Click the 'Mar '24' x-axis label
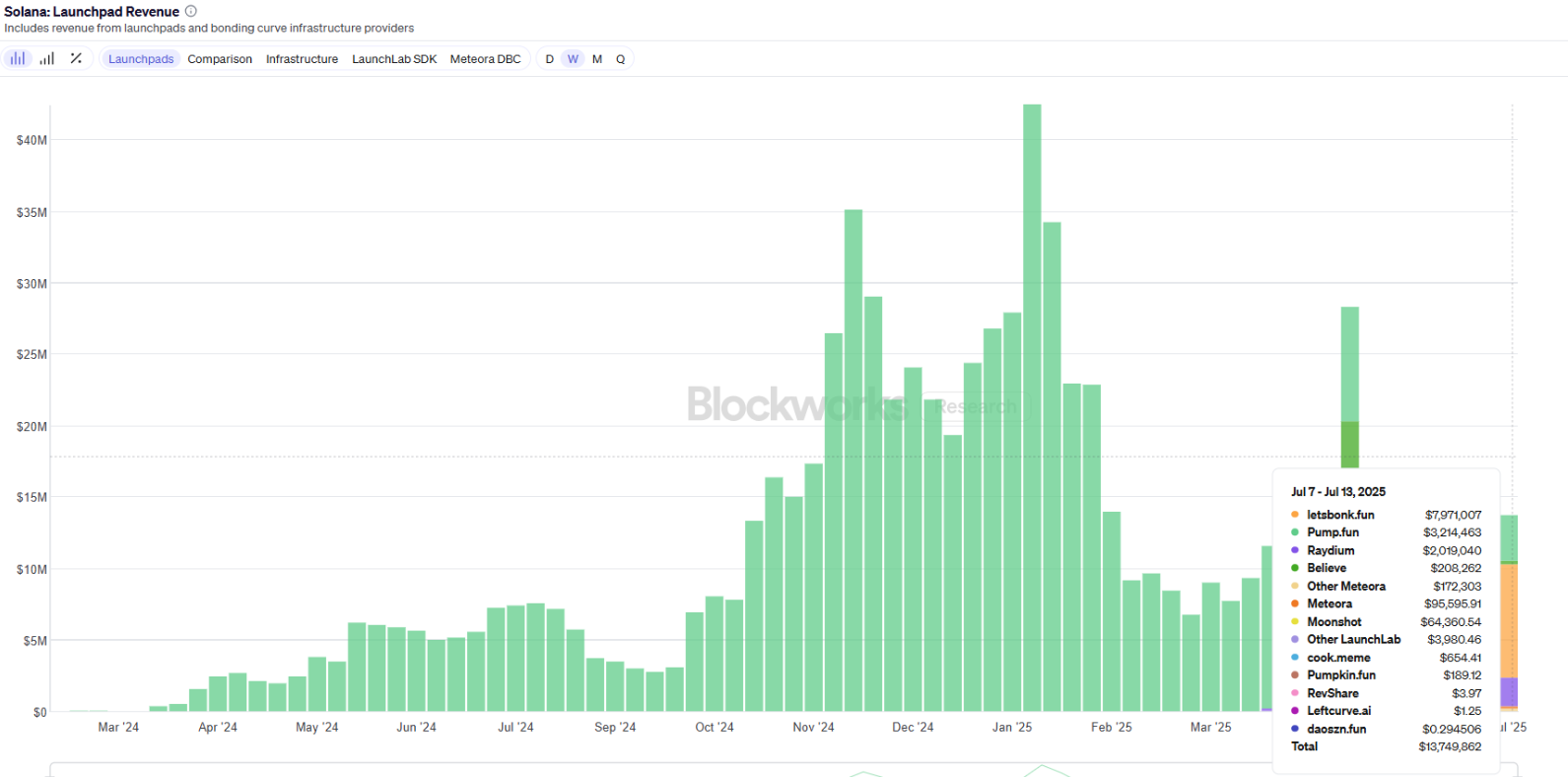The height and width of the screenshot is (777, 1568). pos(118,727)
